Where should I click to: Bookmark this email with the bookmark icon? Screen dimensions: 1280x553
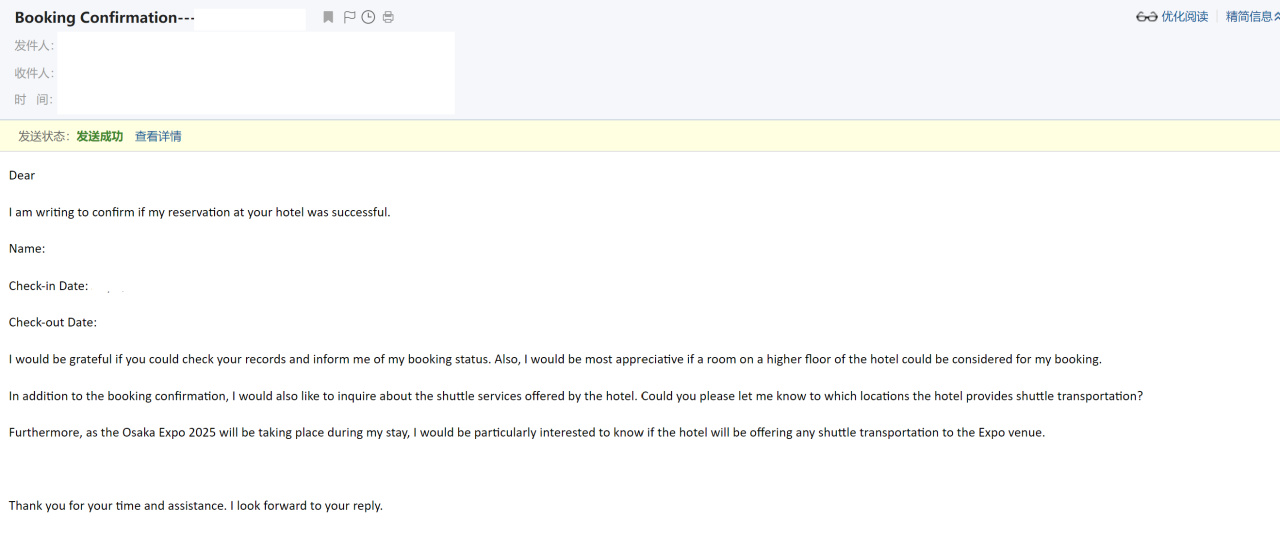point(328,17)
